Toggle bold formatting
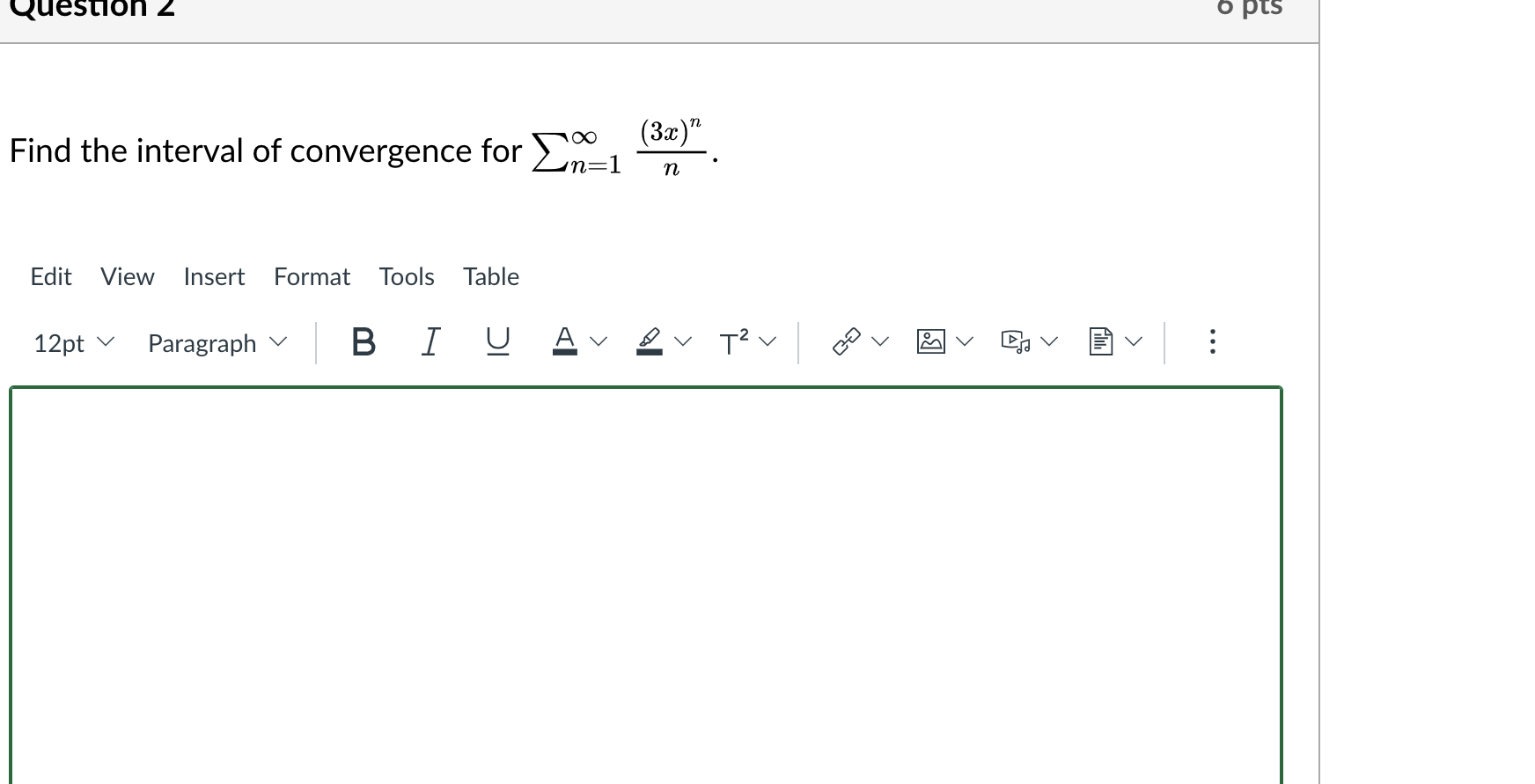The width and height of the screenshot is (1535, 784). tap(363, 342)
